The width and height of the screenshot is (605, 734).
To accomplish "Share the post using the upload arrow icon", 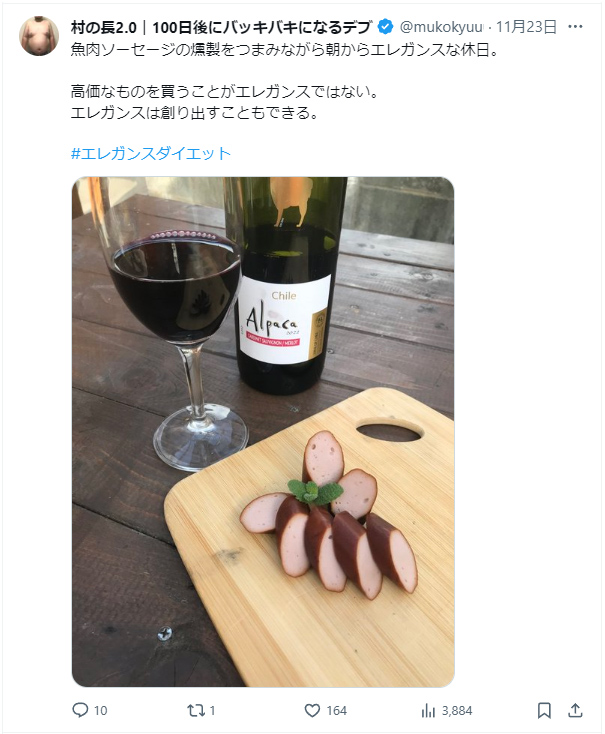I will click(x=575, y=710).
